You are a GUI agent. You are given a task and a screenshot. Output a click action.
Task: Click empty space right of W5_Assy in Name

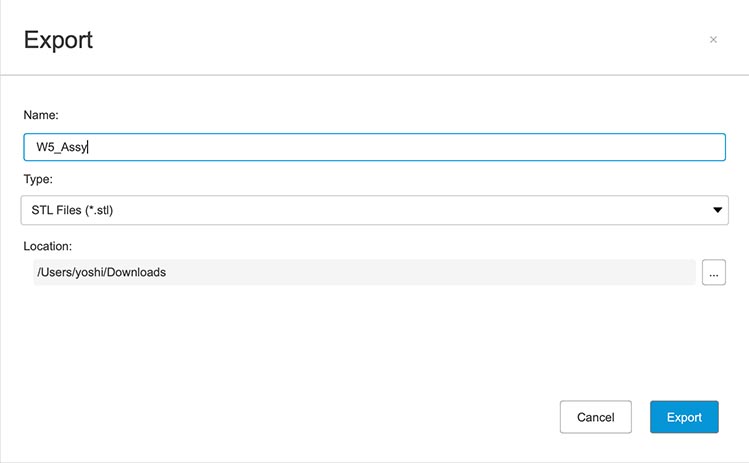400,147
